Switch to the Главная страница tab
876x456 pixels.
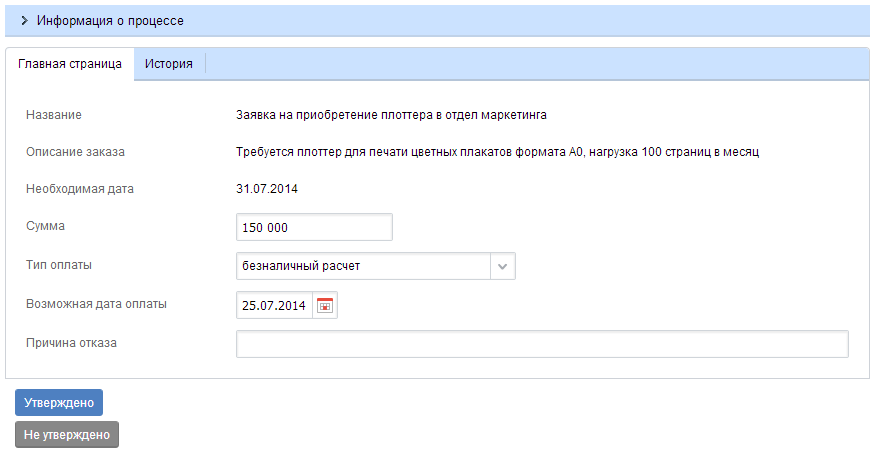[x=70, y=64]
